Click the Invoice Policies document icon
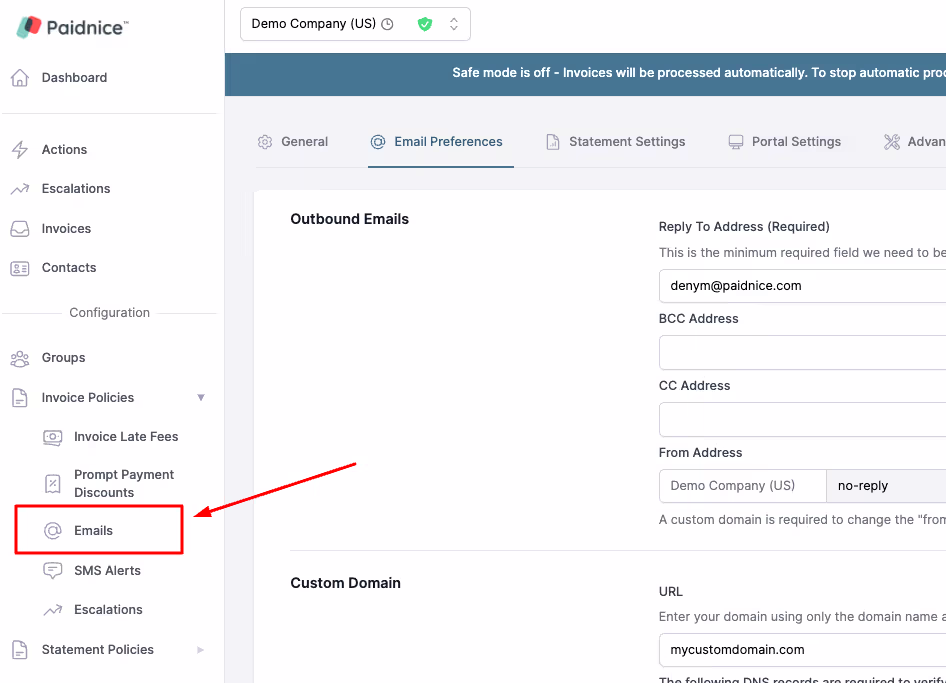946x683 pixels. click(20, 398)
